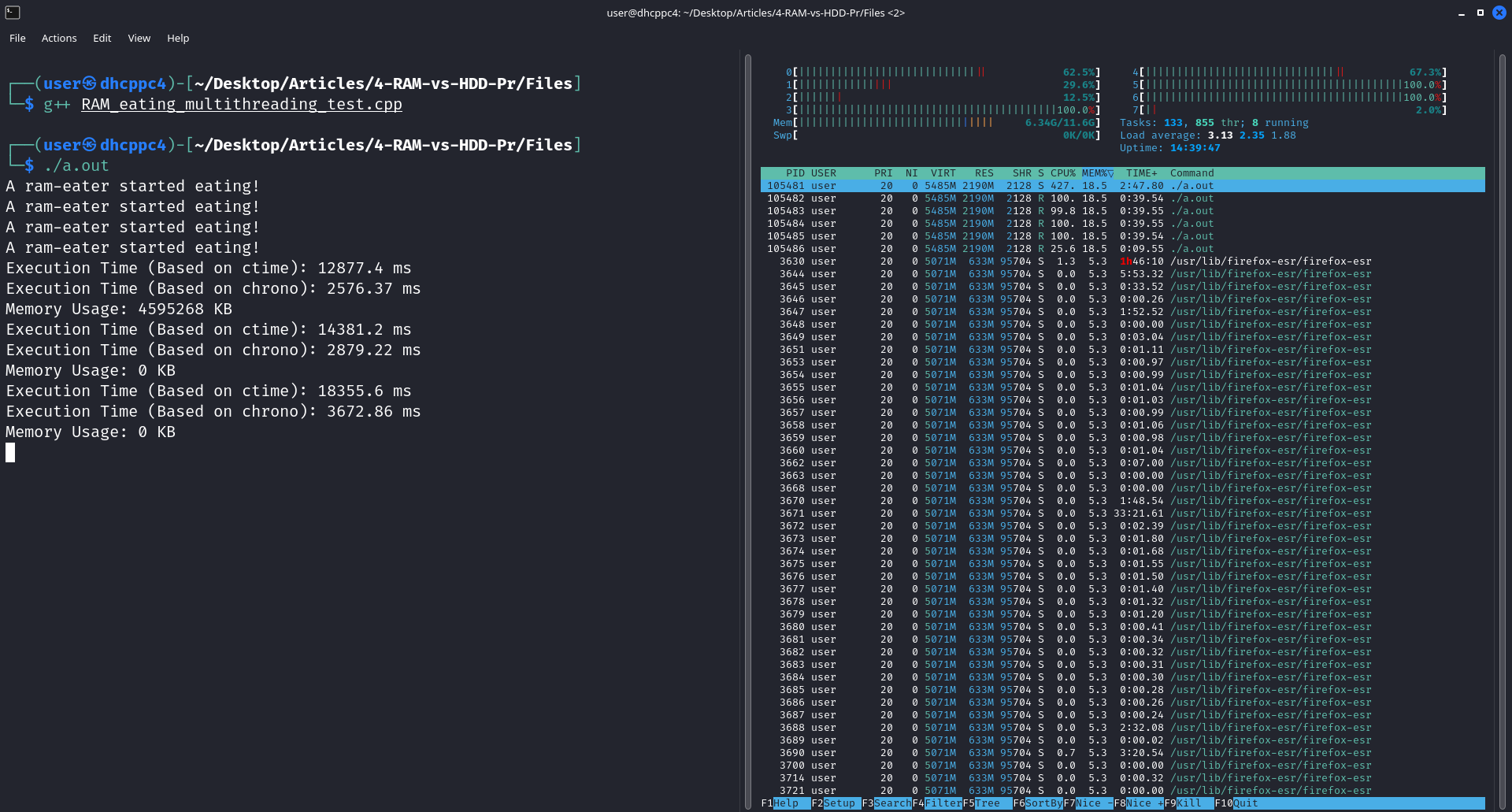Select firefox-esr process row PID 3688
The image size is (1512, 812).
coord(1123,728)
